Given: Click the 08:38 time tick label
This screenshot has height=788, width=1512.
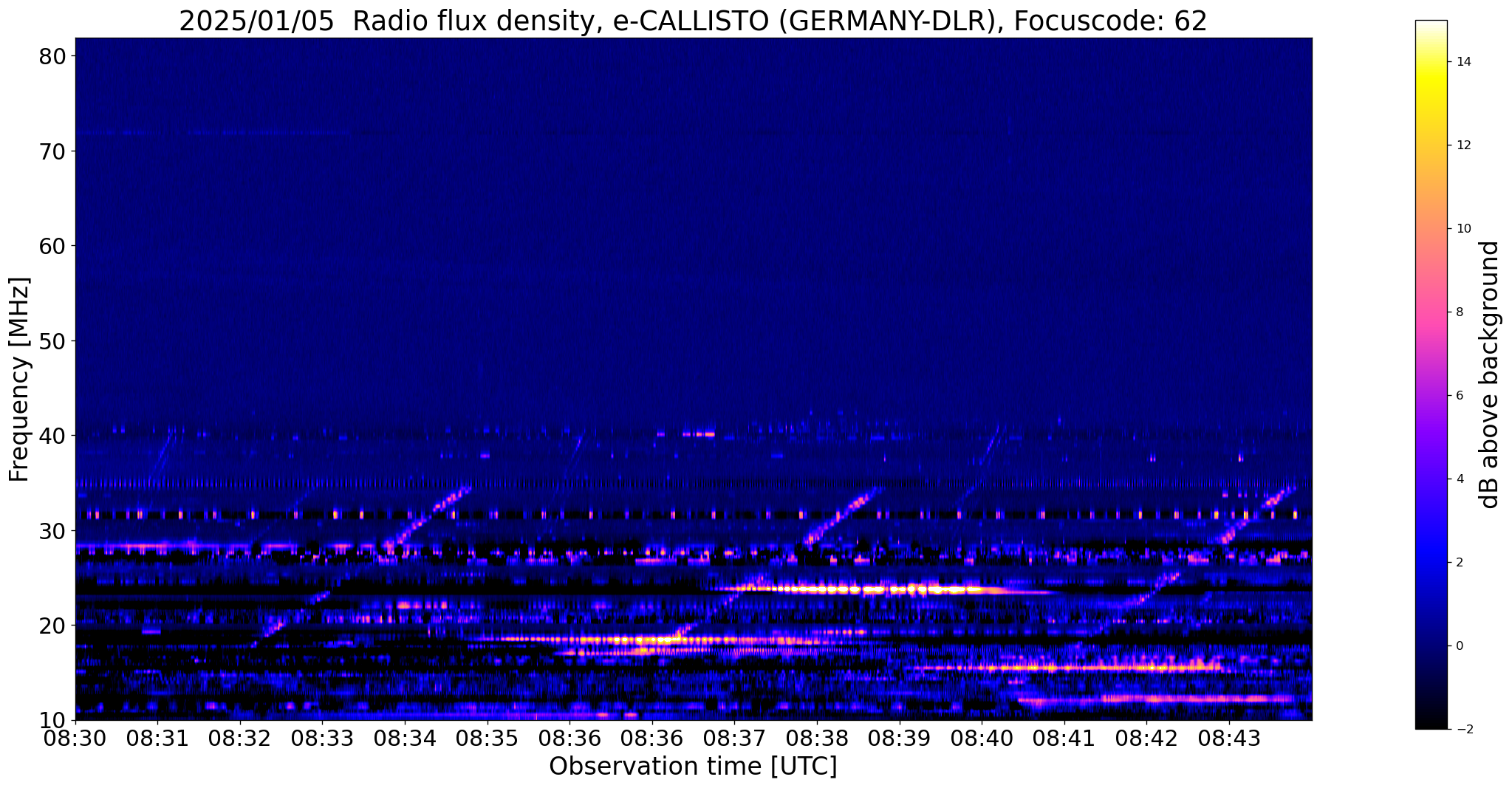Looking at the screenshot, I should (817, 739).
